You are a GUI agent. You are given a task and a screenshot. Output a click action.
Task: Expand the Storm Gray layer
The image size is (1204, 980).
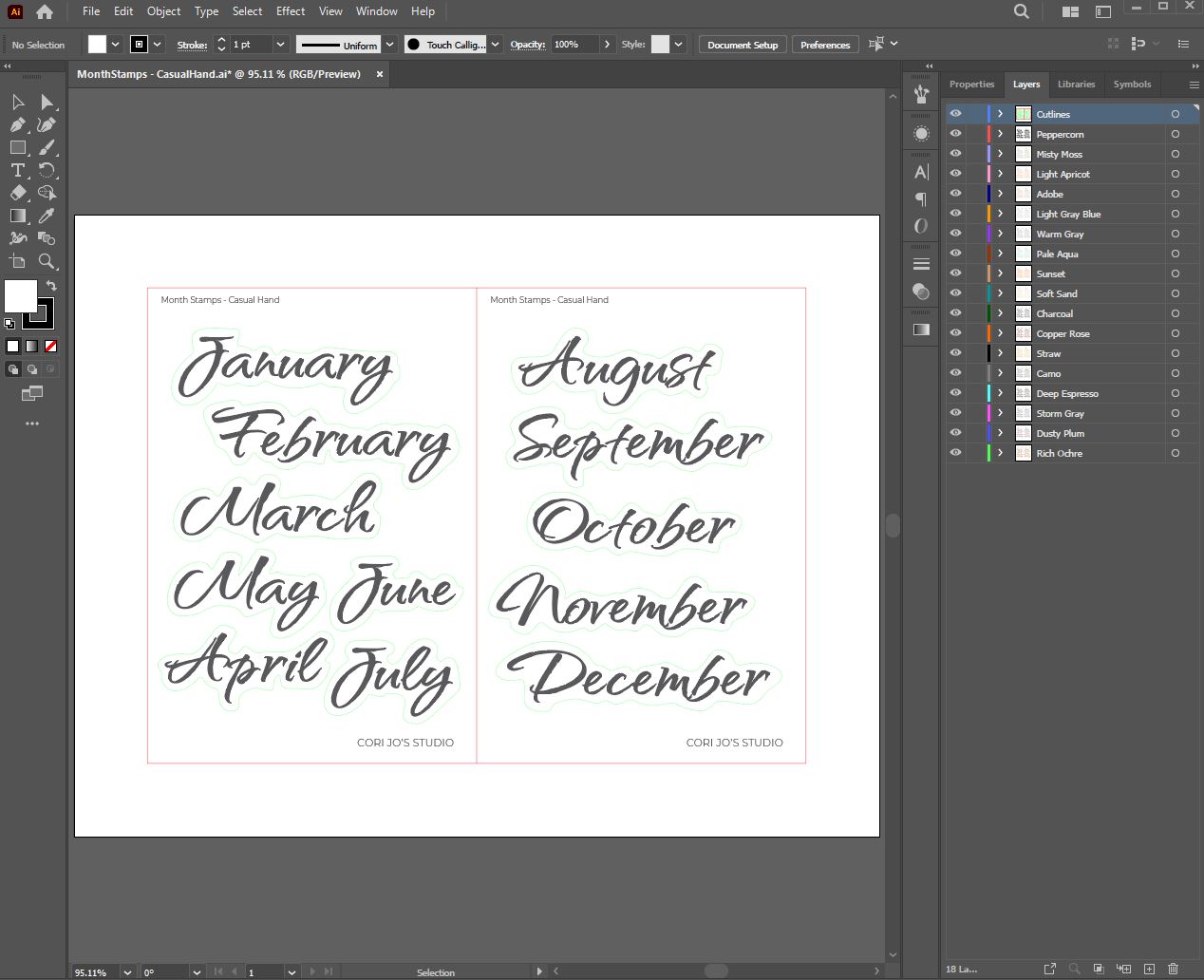point(1000,413)
